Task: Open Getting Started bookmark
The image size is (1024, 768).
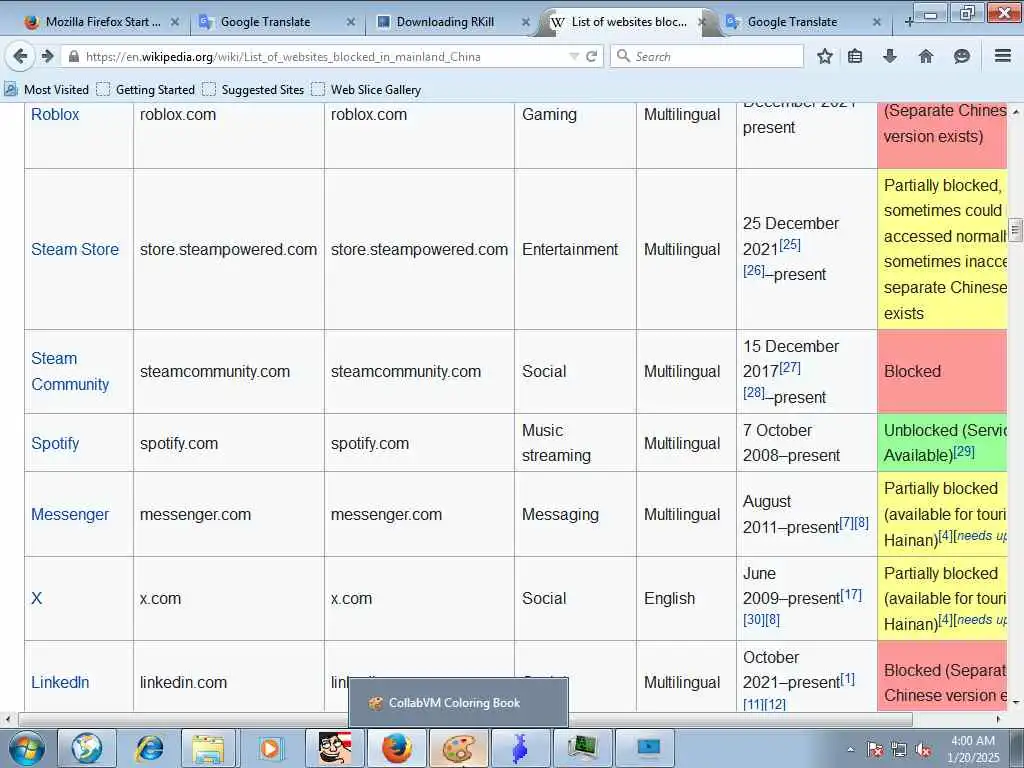Action: [x=146, y=89]
